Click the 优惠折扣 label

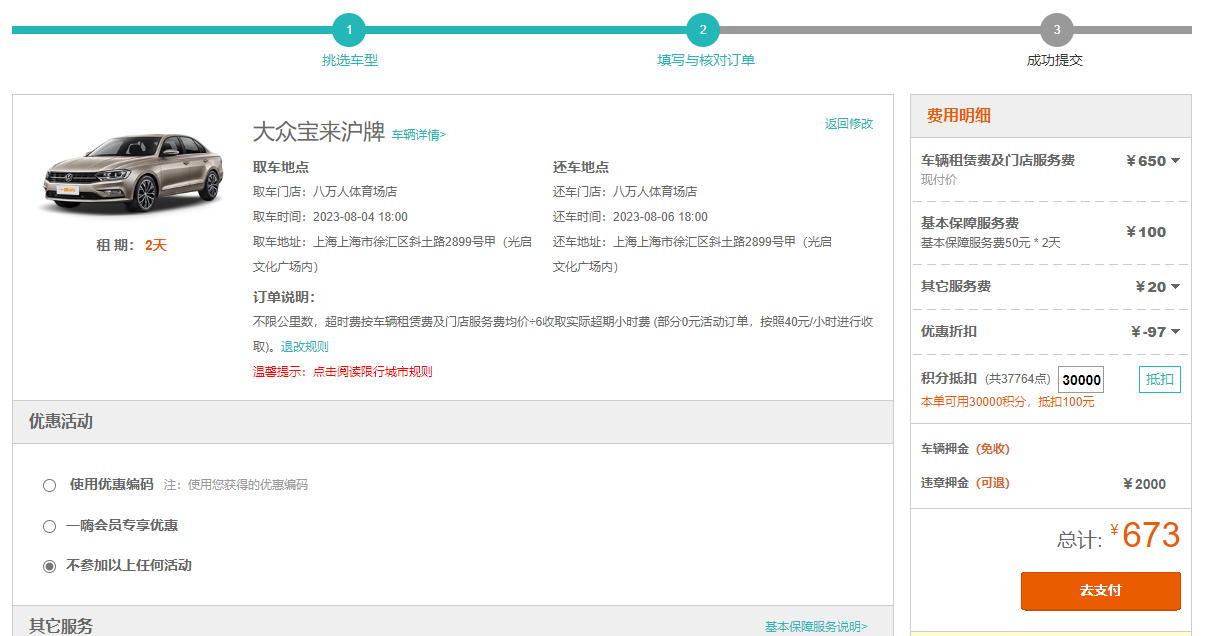click(949, 332)
